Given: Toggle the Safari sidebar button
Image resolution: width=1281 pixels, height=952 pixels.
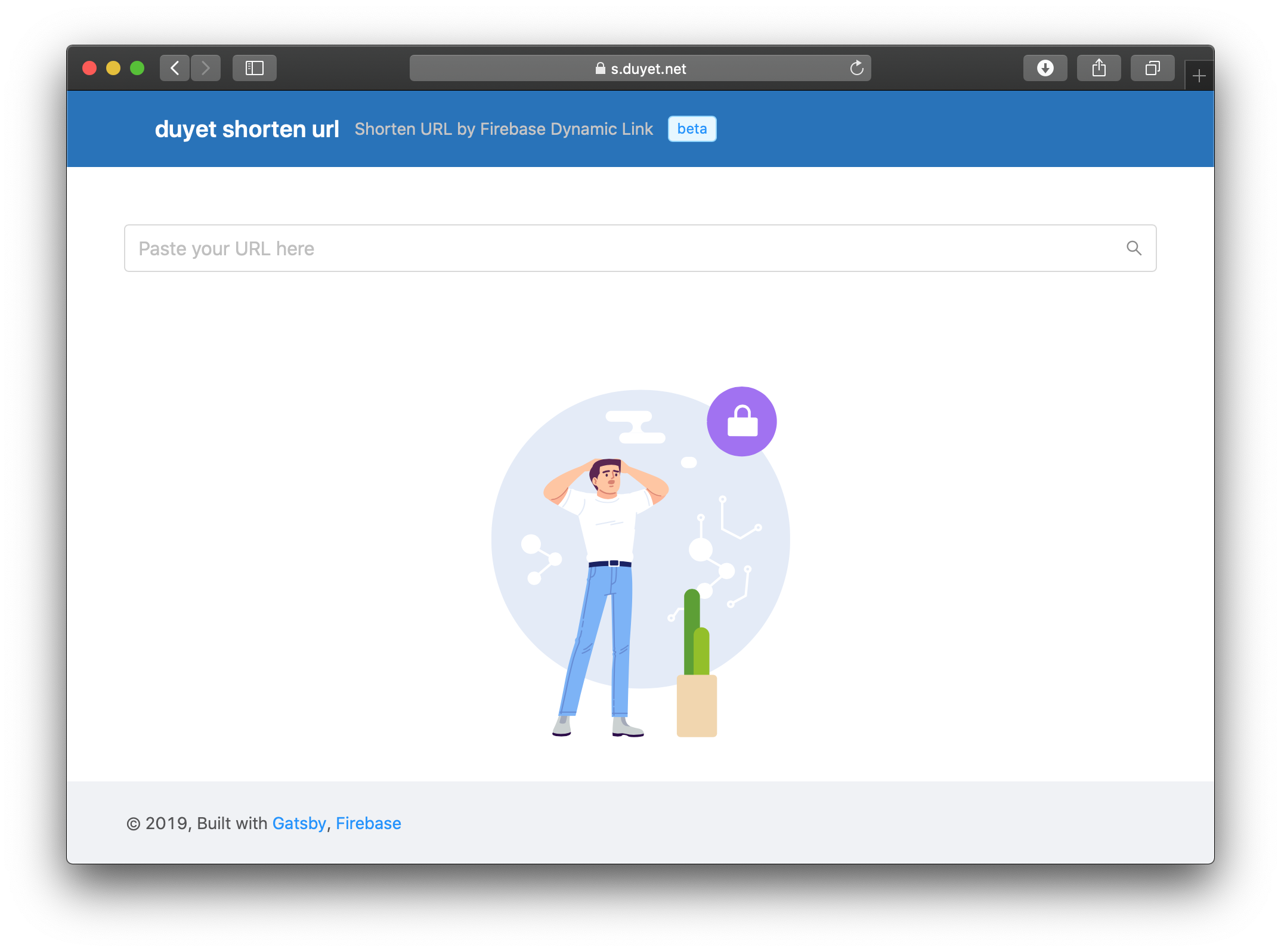Looking at the screenshot, I should [x=255, y=68].
